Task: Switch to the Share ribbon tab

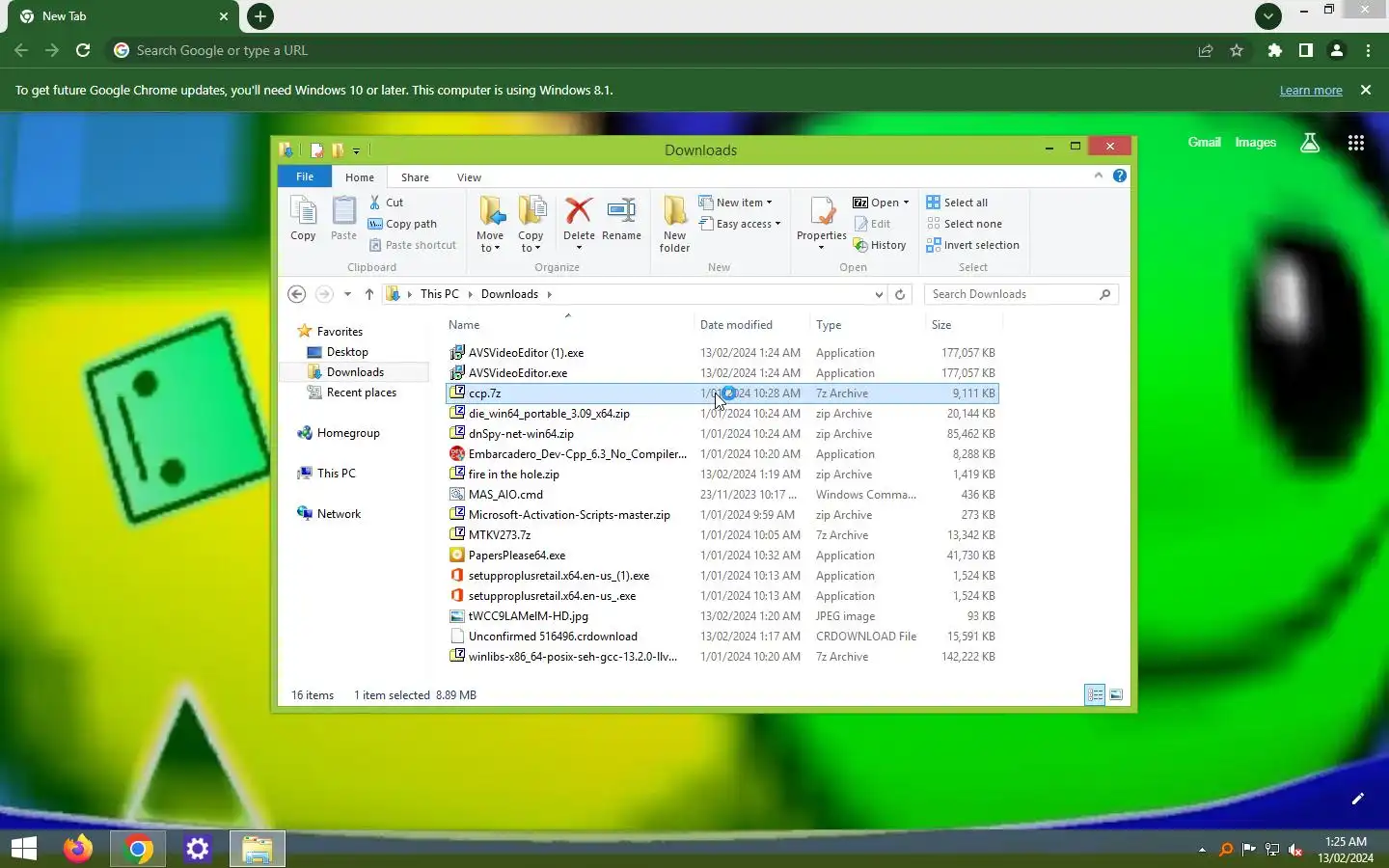Action: (415, 177)
